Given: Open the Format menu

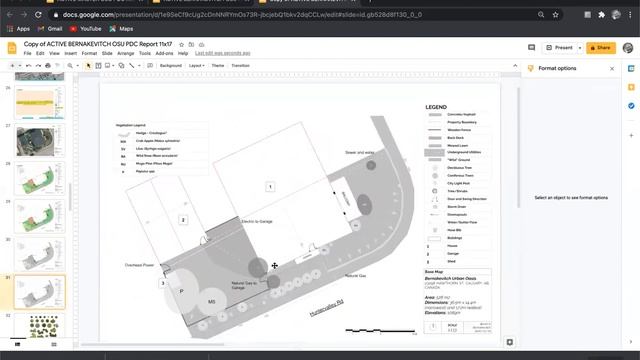Looking at the screenshot, I should [x=89, y=53].
